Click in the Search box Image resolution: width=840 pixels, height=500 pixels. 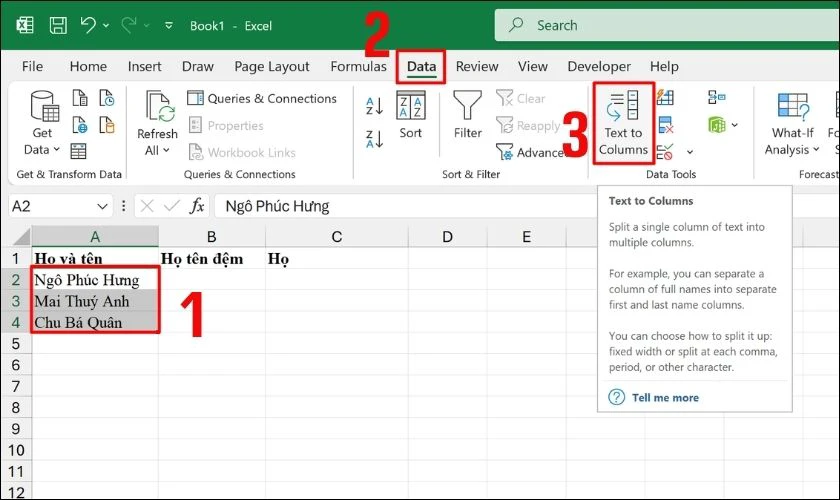coord(666,25)
